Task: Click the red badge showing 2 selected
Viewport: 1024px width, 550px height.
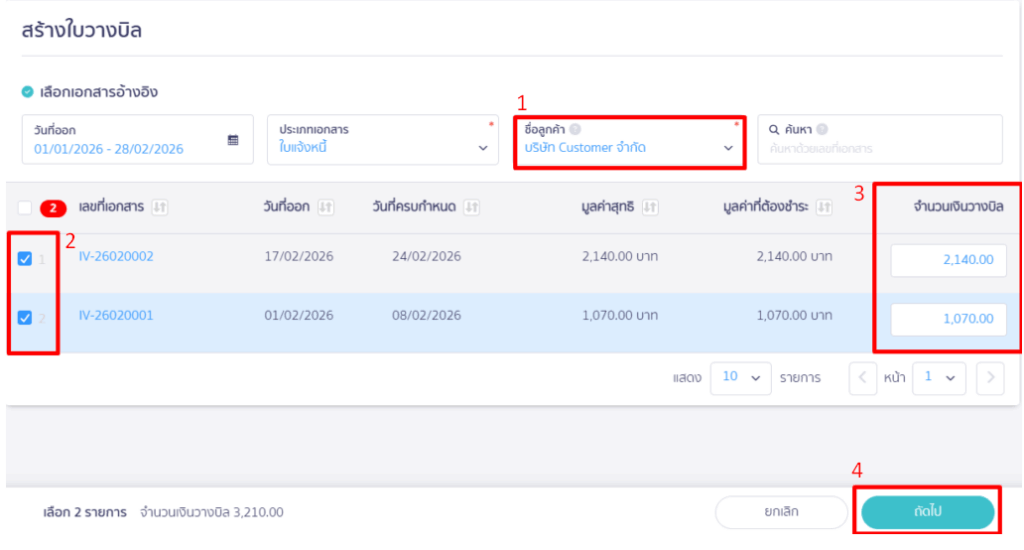Action: pyautogui.click(x=53, y=208)
